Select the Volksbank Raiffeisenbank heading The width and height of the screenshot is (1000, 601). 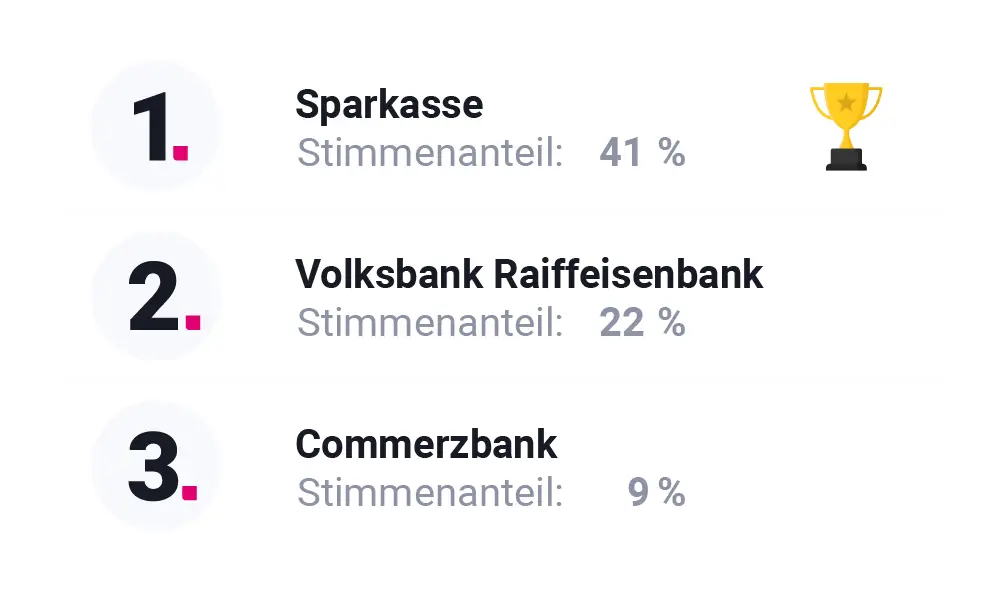tap(529, 274)
